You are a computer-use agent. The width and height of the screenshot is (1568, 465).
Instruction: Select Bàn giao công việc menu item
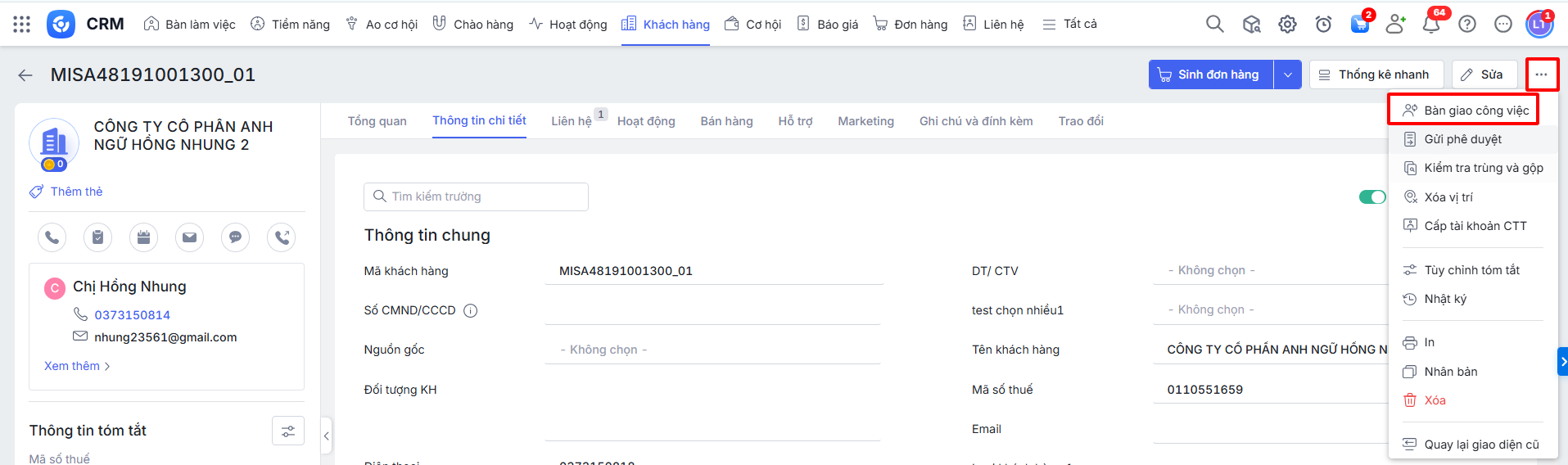[1475, 111]
